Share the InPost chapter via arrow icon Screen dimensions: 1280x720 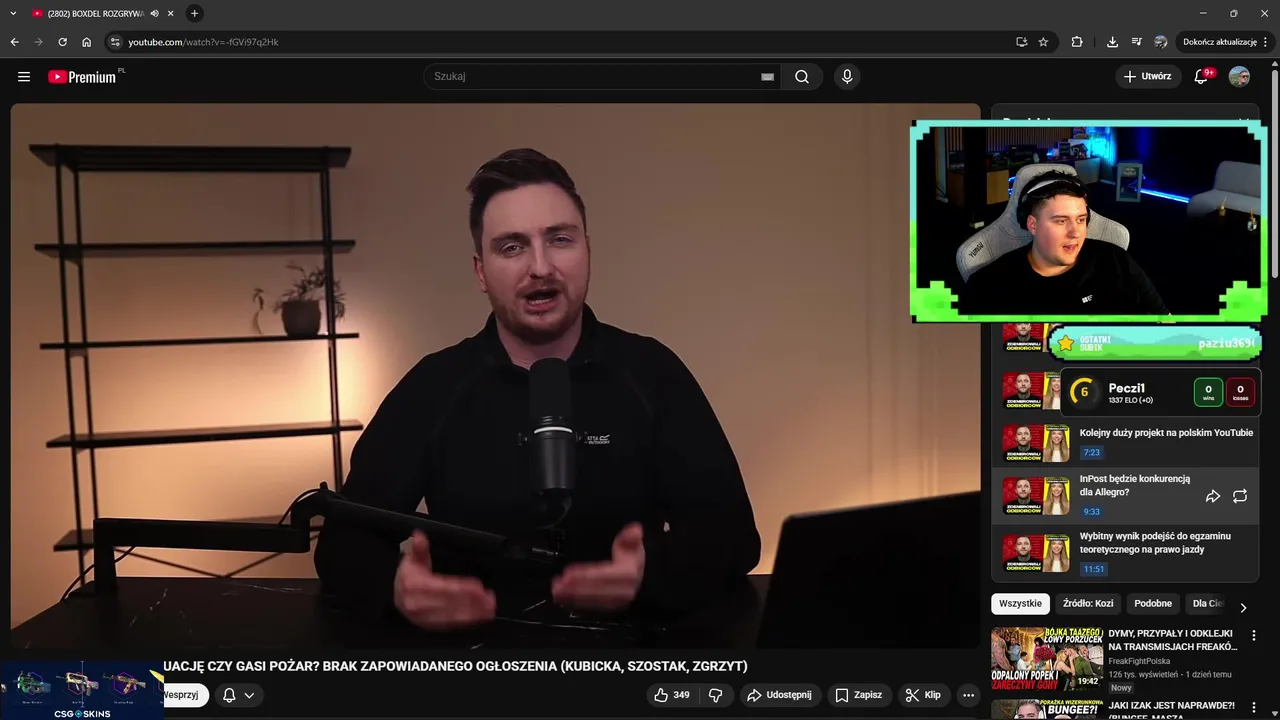coord(1212,496)
